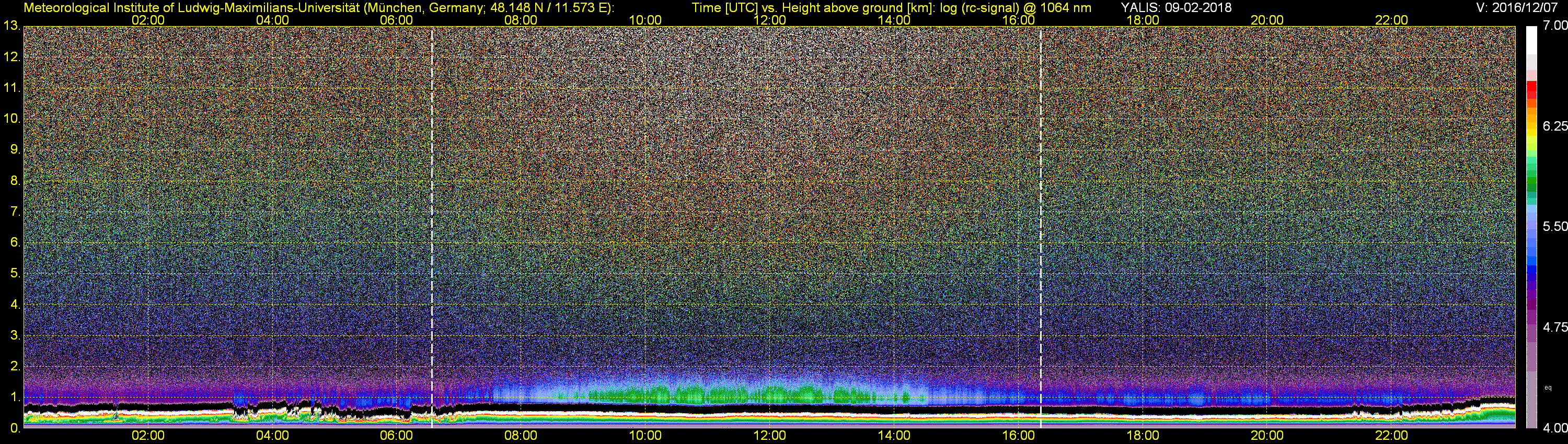Click the 08:00 label on top time axis

pyautogui.click(x=521, y=20)
